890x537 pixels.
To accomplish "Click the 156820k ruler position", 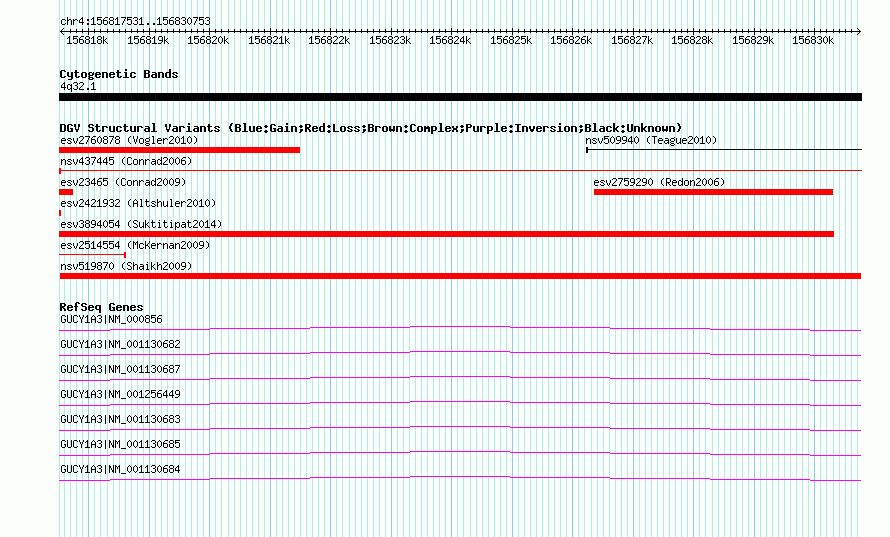I will pyautogui.click(x=208, y=40).
